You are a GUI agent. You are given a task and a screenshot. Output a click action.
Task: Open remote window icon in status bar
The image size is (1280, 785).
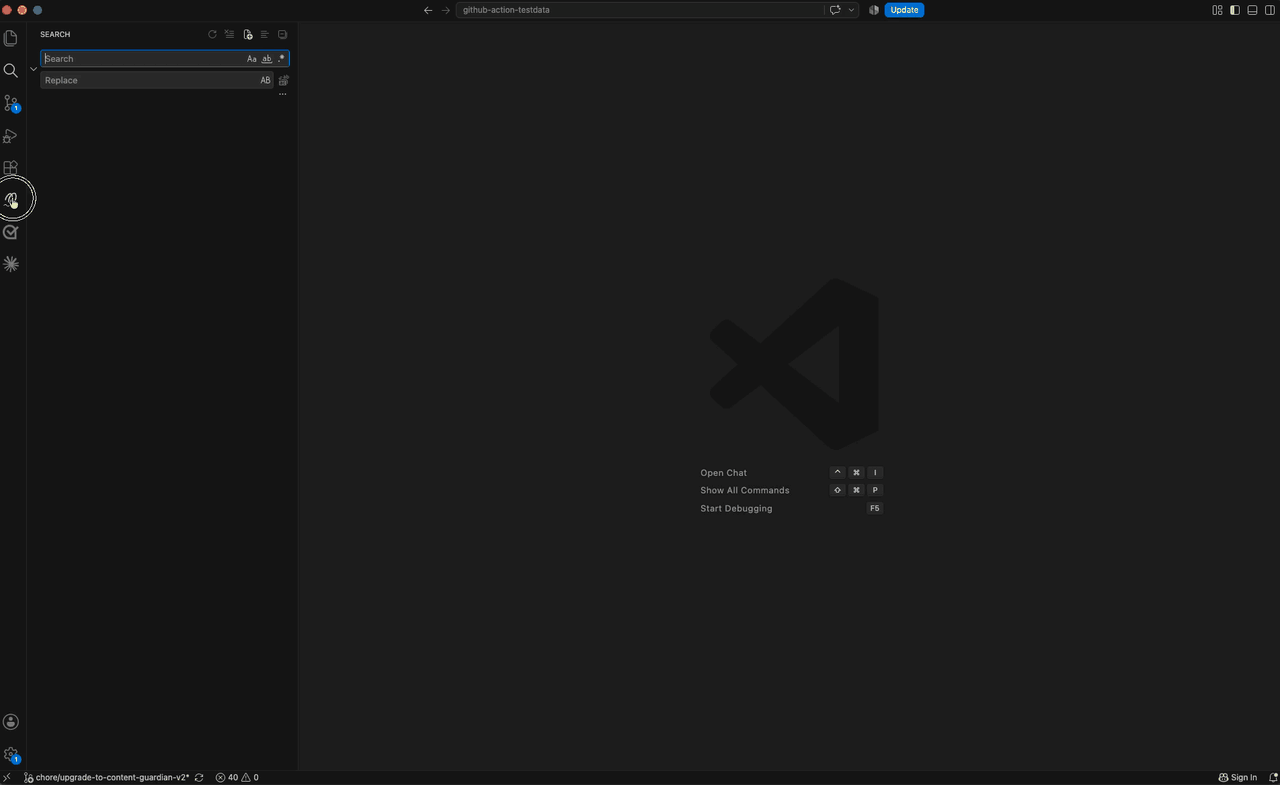click(x=7, y=777)
